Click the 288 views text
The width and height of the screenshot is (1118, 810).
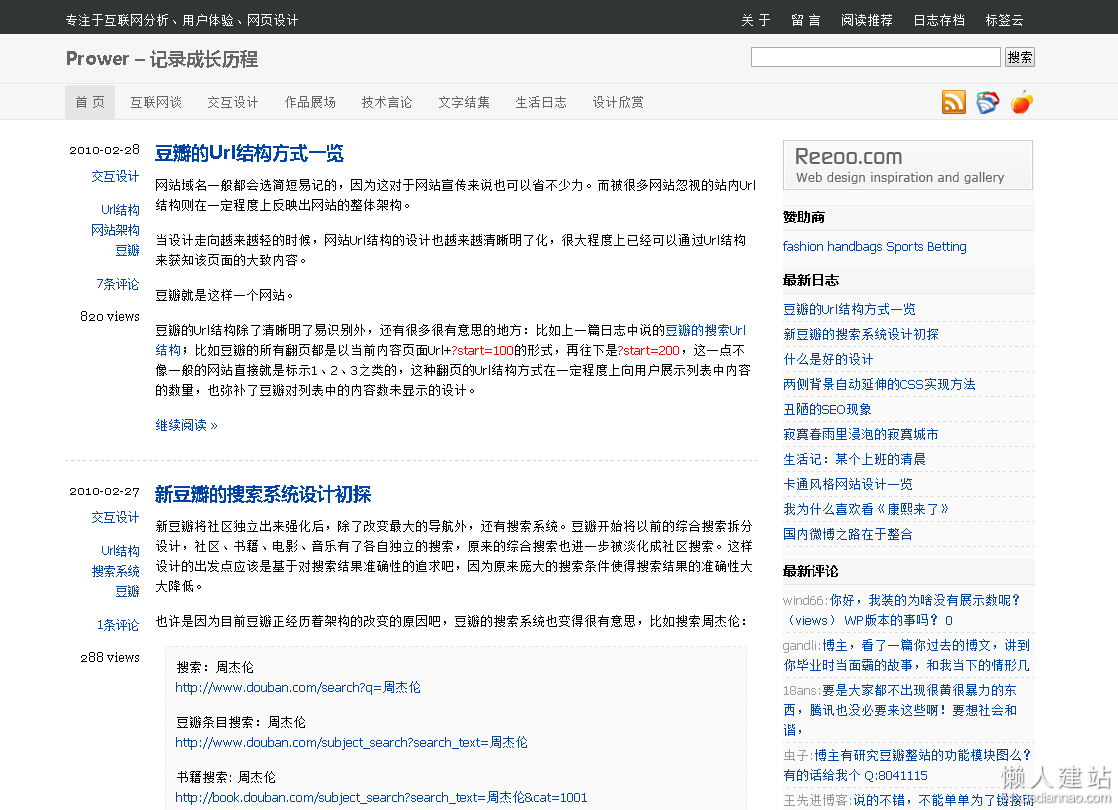(110, 657)
